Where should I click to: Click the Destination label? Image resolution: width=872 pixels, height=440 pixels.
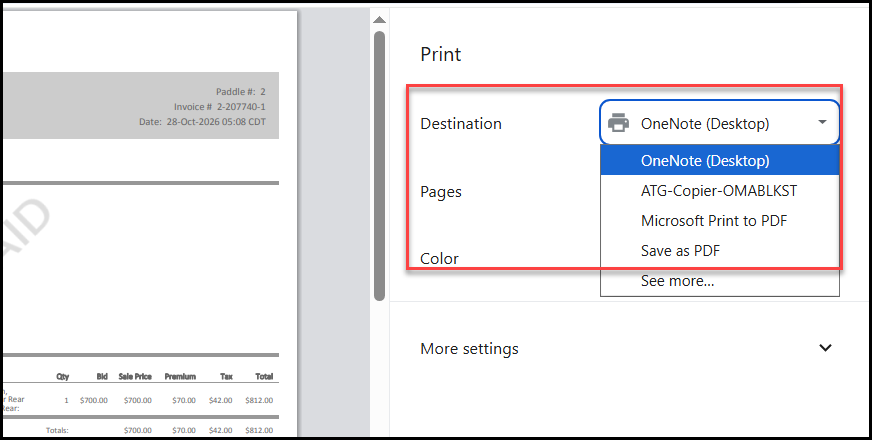click(x=461, y=123)
